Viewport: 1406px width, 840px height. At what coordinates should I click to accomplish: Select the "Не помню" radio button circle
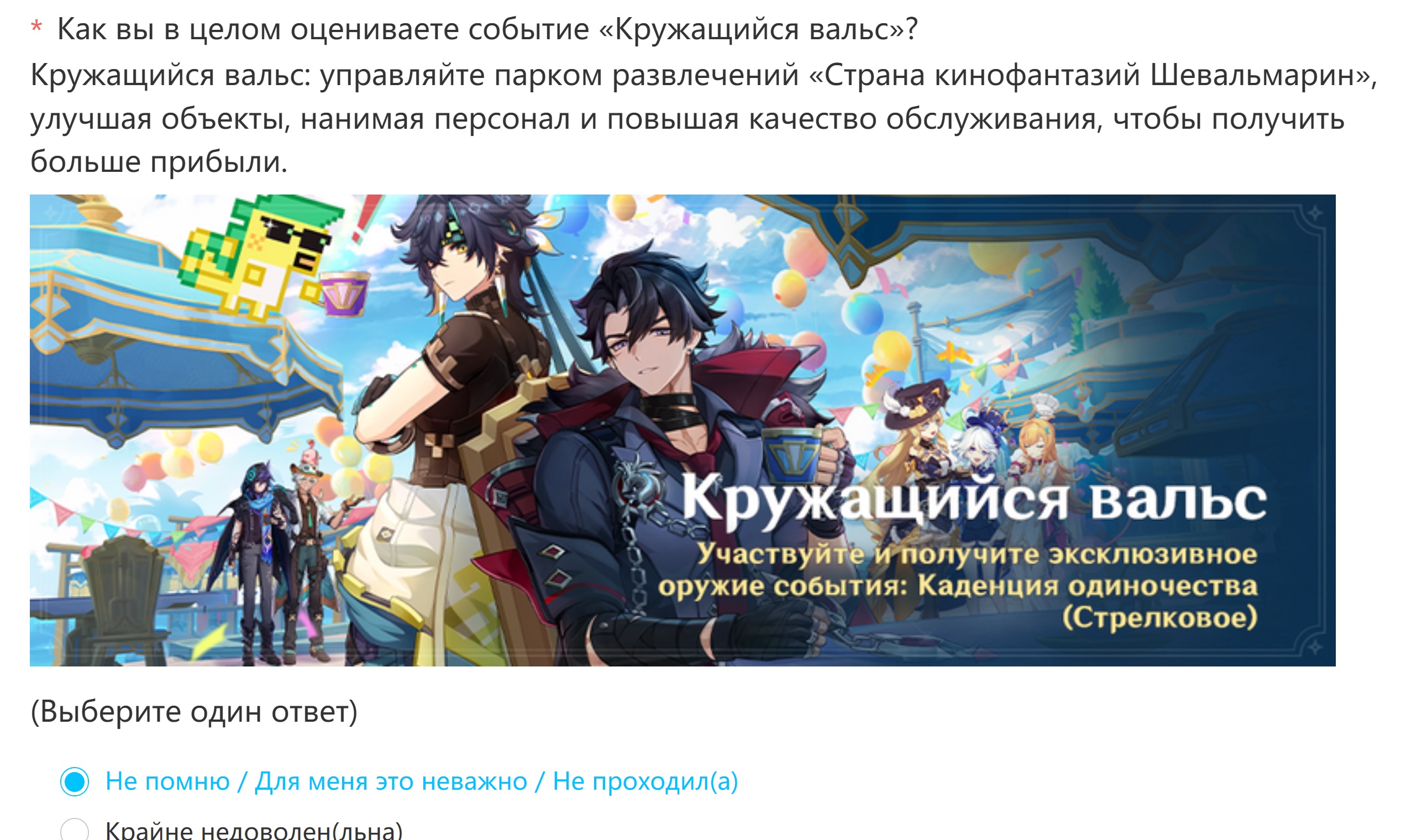pyautogui.click(x=75, y=782)
